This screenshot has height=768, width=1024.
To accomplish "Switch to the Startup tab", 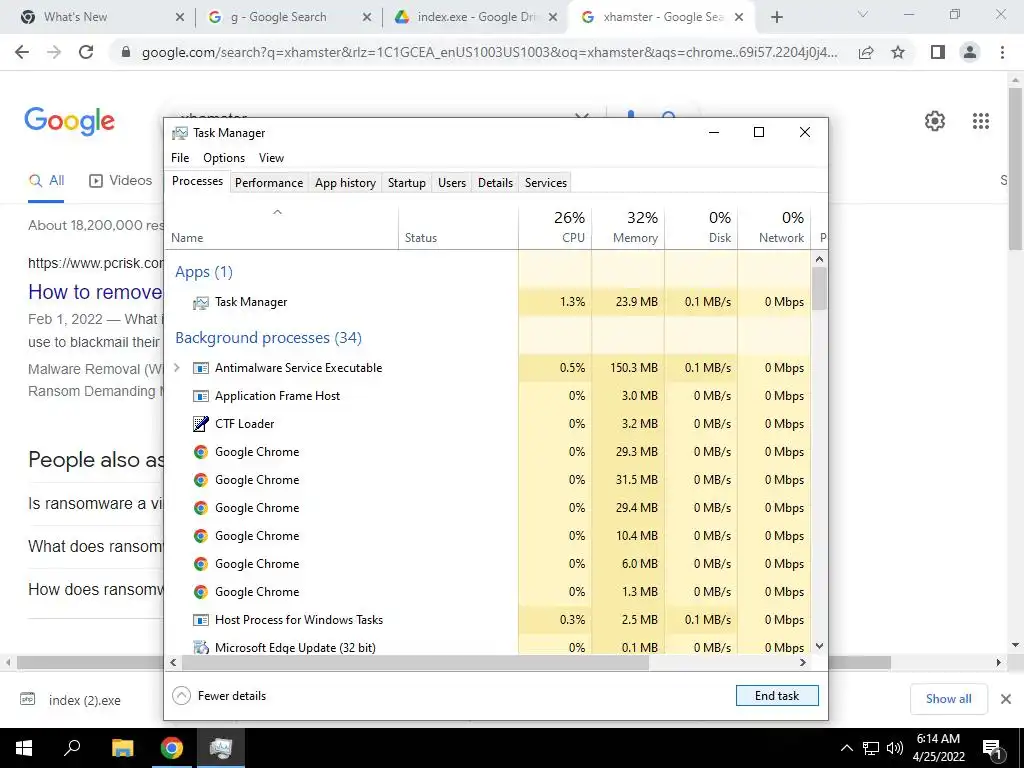I will [407, 183].
